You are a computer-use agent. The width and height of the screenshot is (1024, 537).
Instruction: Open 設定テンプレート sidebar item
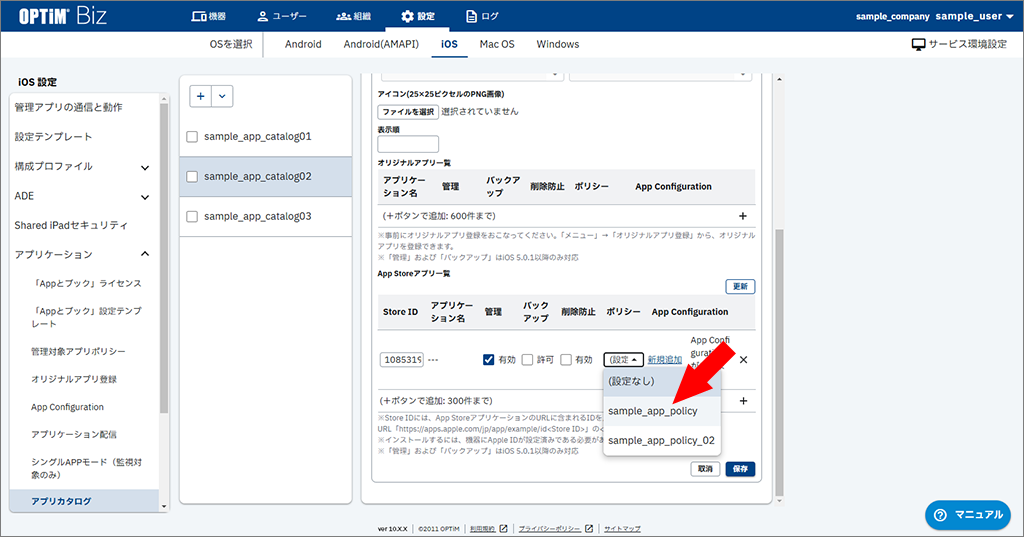point(53,137)
